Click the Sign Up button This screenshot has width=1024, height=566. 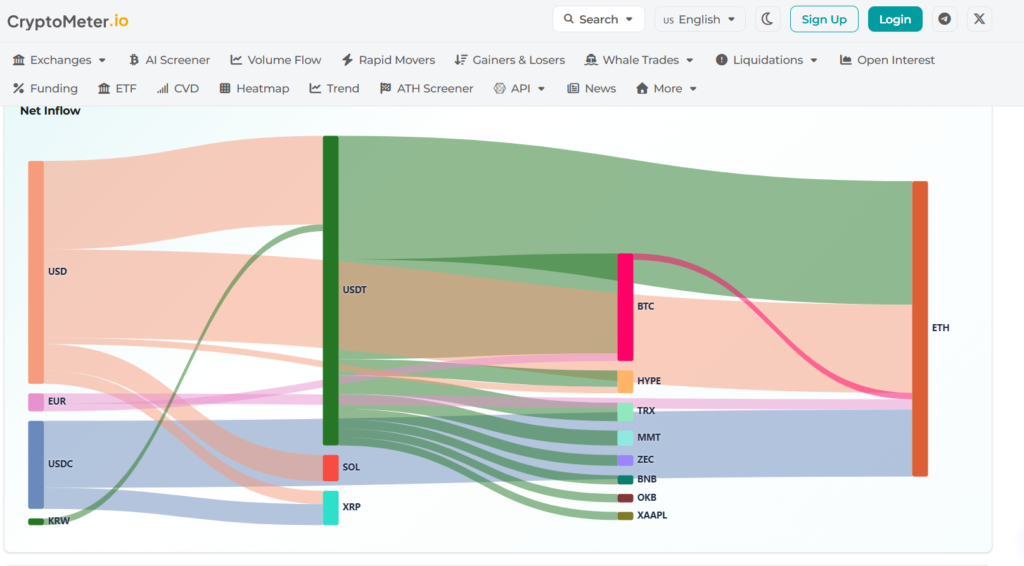(824, 20)
